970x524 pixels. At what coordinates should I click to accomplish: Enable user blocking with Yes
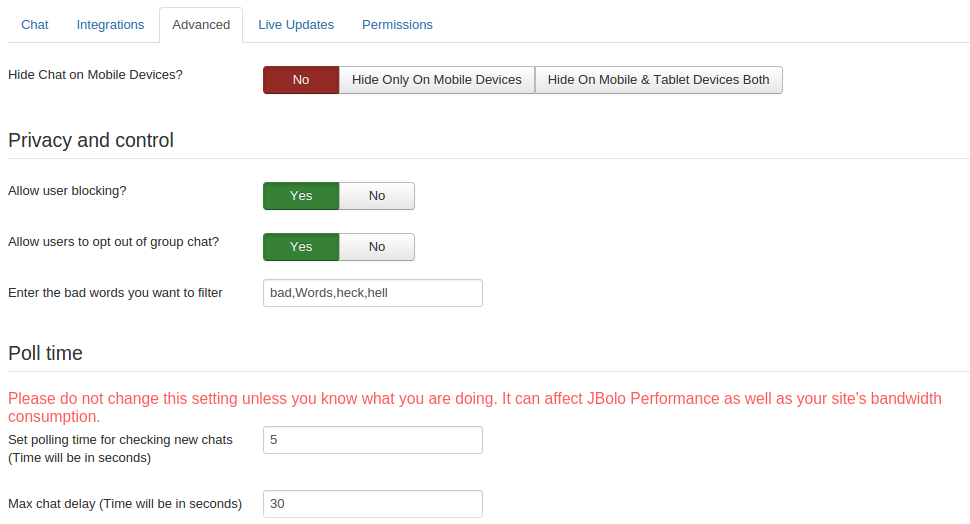[x=301, y=196]
